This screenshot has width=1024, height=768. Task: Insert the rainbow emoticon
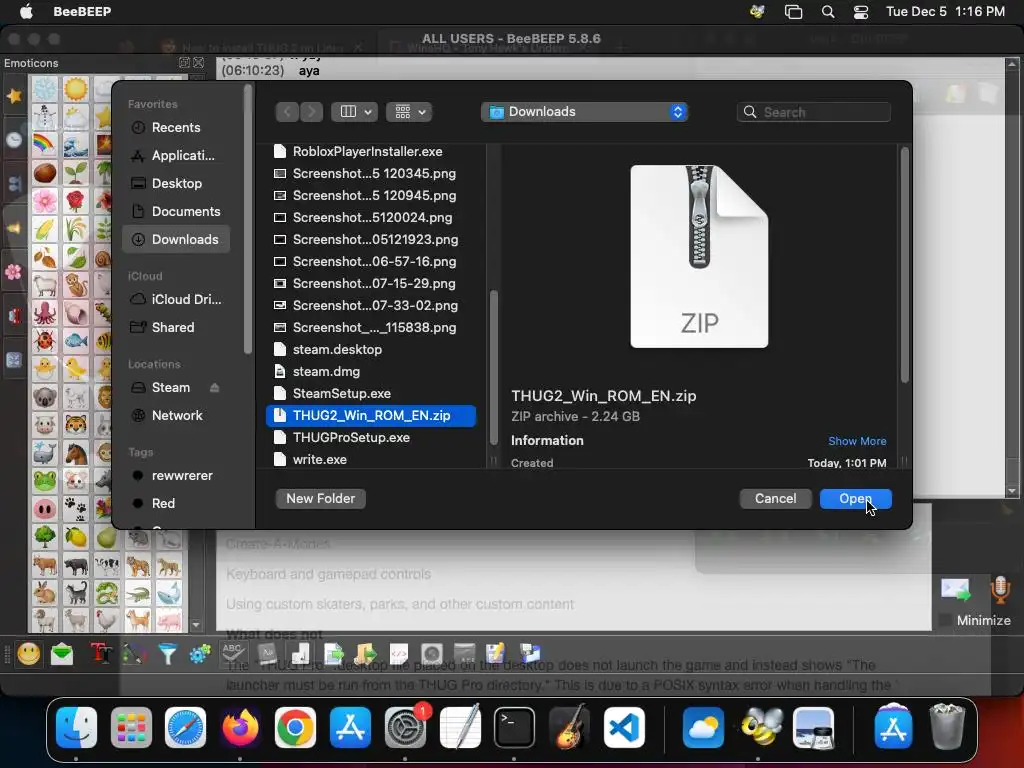(45, 144)
